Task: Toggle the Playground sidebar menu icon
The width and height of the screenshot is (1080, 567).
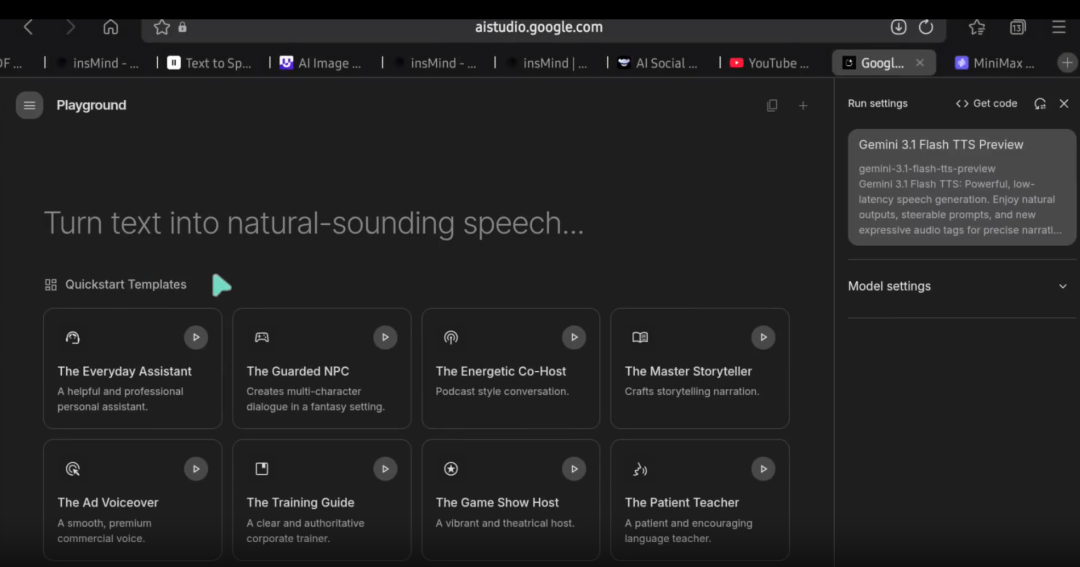Action: [x=30, y=105]
